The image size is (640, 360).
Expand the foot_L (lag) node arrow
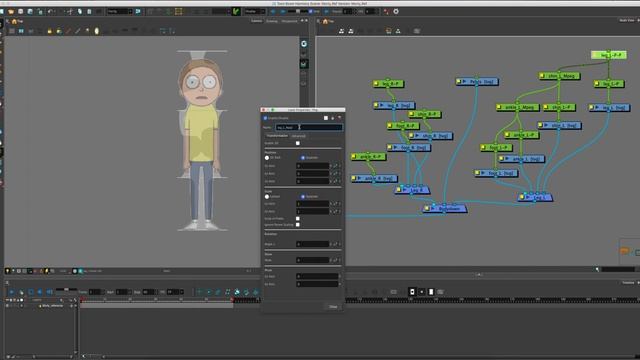click(483, 173)
